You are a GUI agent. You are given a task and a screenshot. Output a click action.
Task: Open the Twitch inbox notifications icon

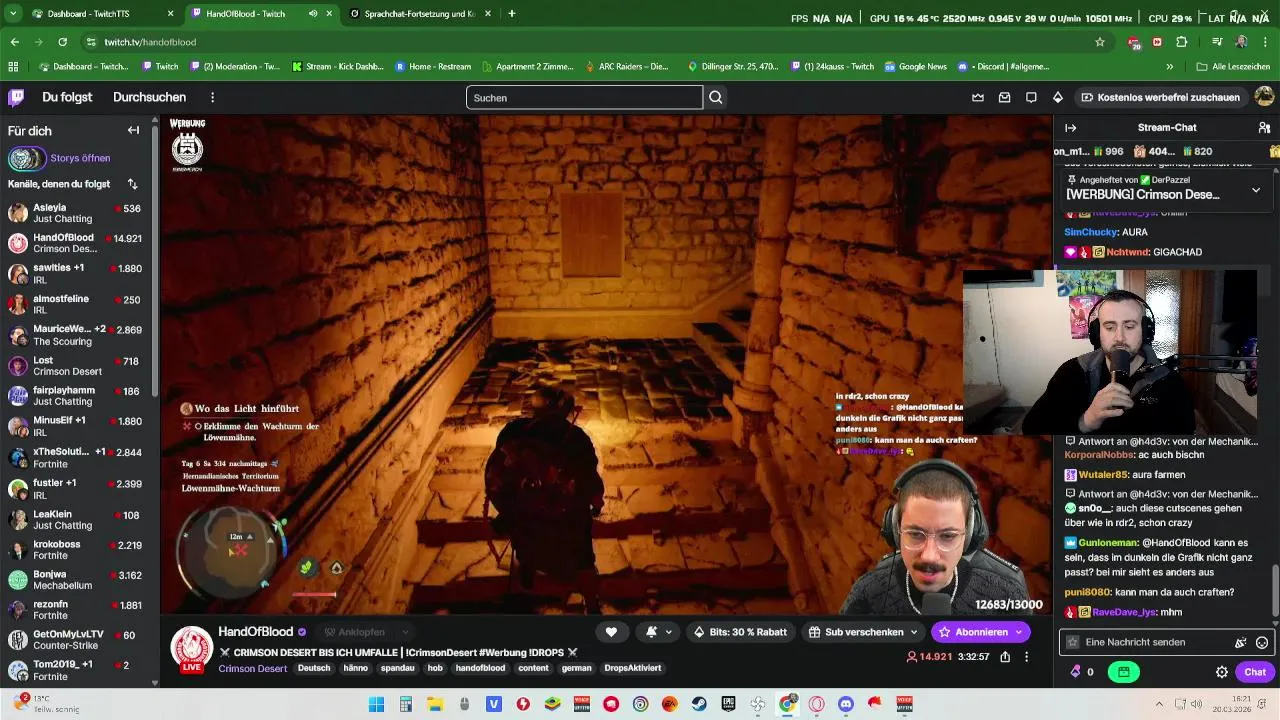tap(1004, 97)
